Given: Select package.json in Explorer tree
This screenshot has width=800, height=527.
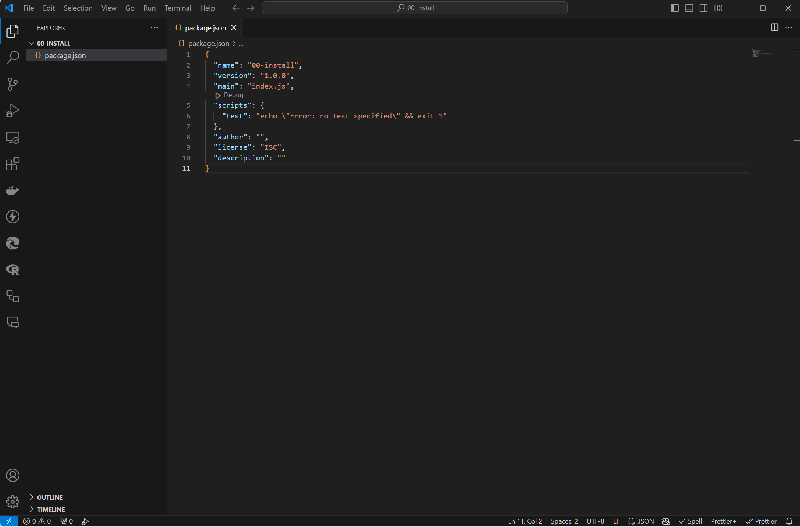Looking at the screenshot, I should pyautogui.click(x=96, y=55).
